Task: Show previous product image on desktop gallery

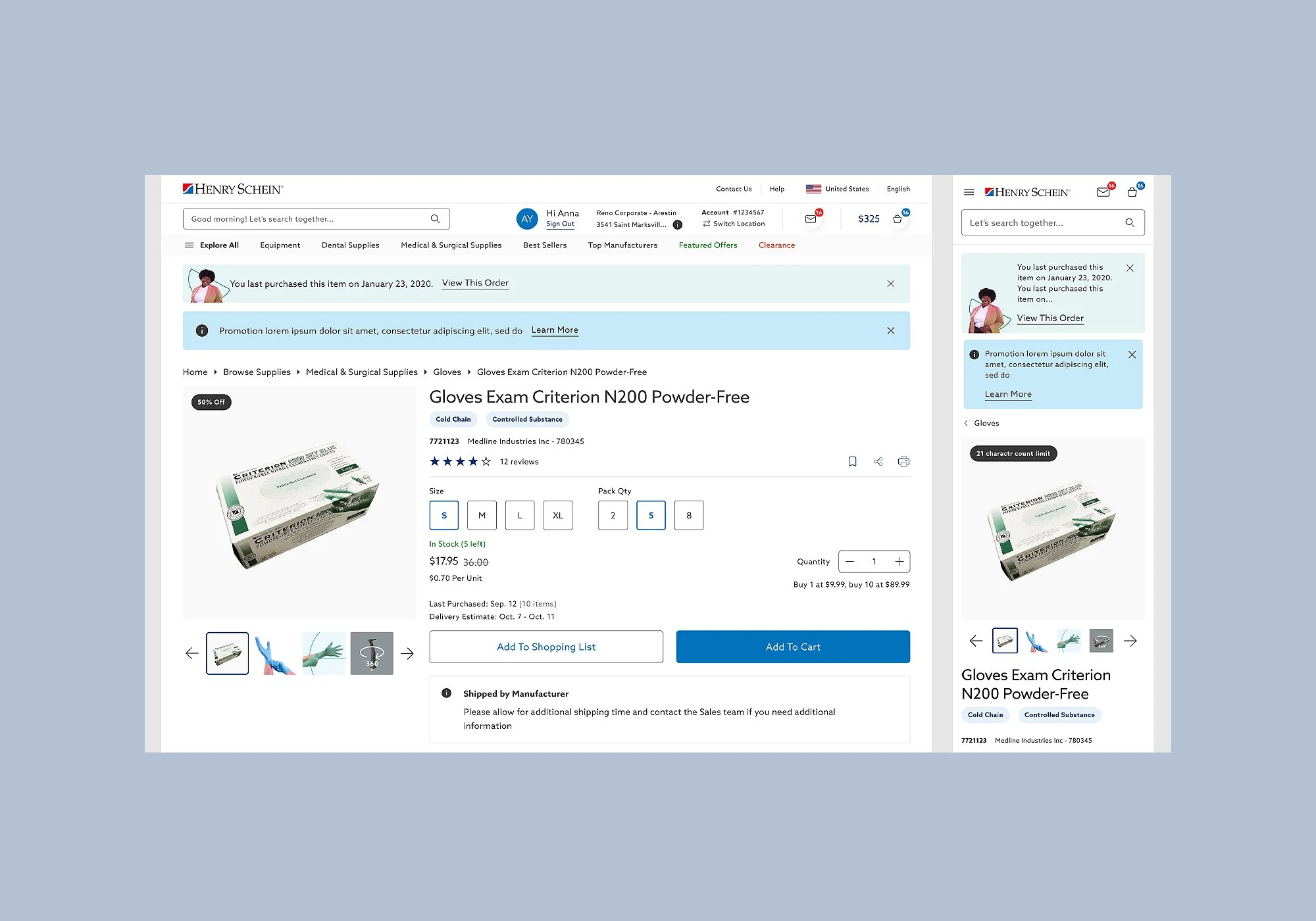Action: pyautogui.click(x=192, y=653)
